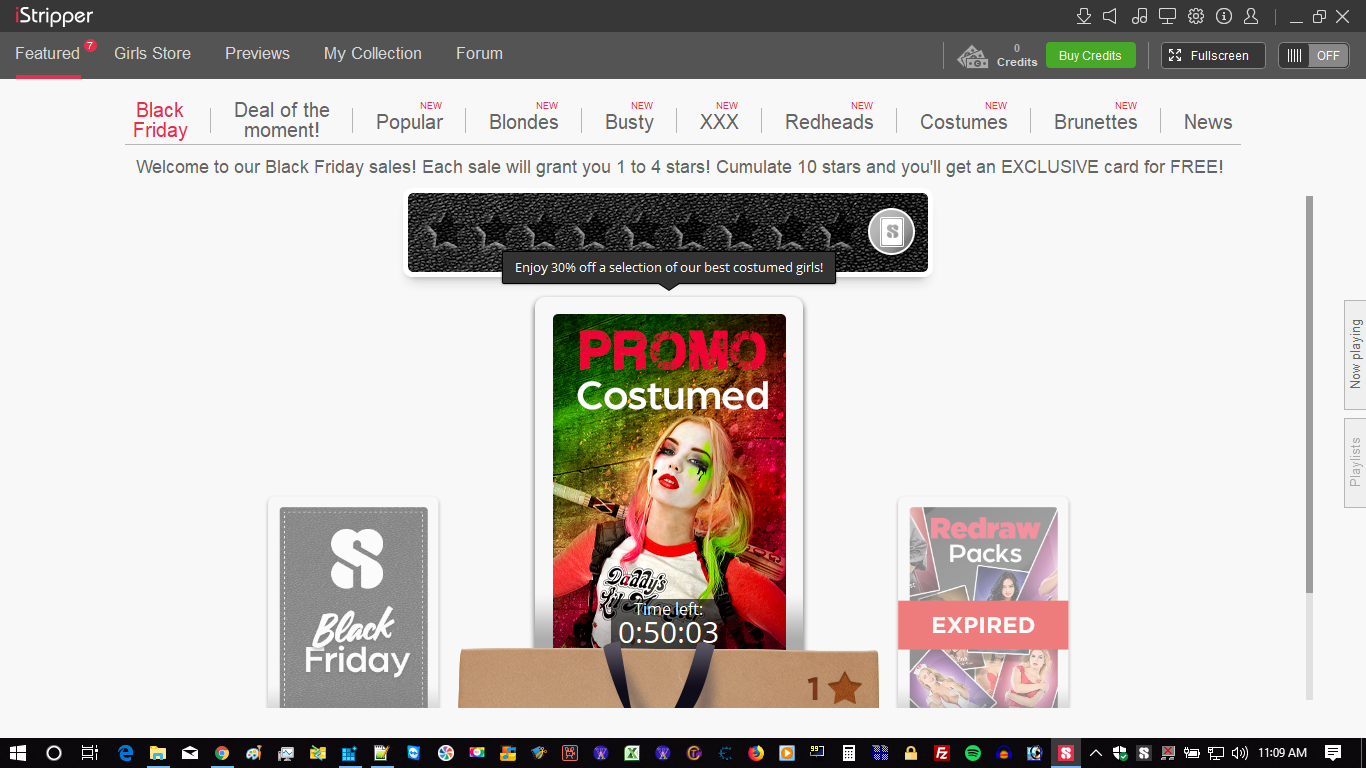Select the Brunettes category
The height and width of the screenshot is (768, 1366).
1096,122
